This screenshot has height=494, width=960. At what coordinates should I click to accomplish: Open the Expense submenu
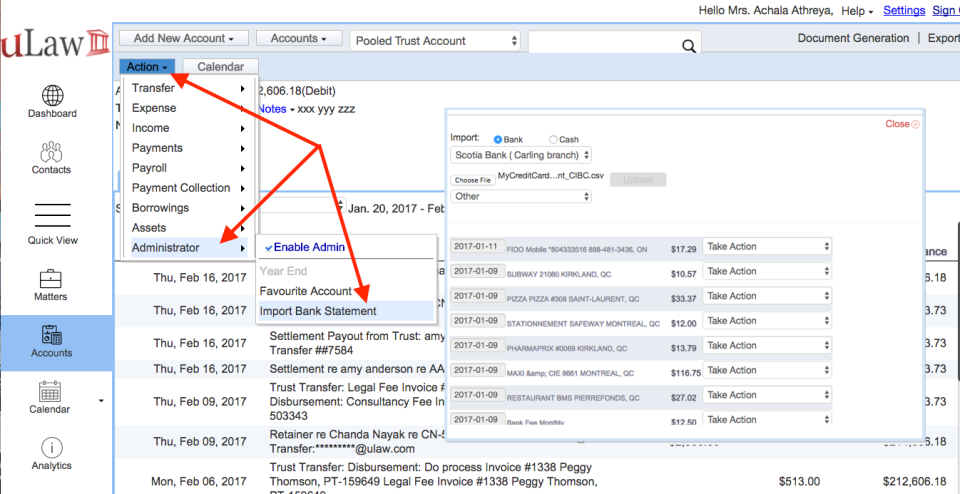[189, 108]
